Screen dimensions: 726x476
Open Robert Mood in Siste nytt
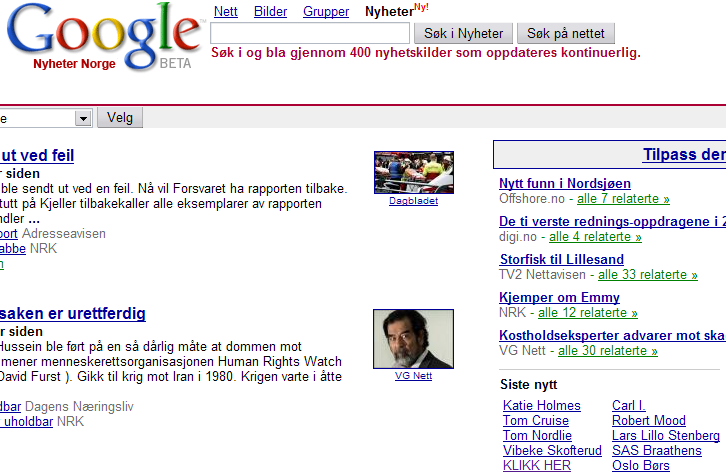649,420
